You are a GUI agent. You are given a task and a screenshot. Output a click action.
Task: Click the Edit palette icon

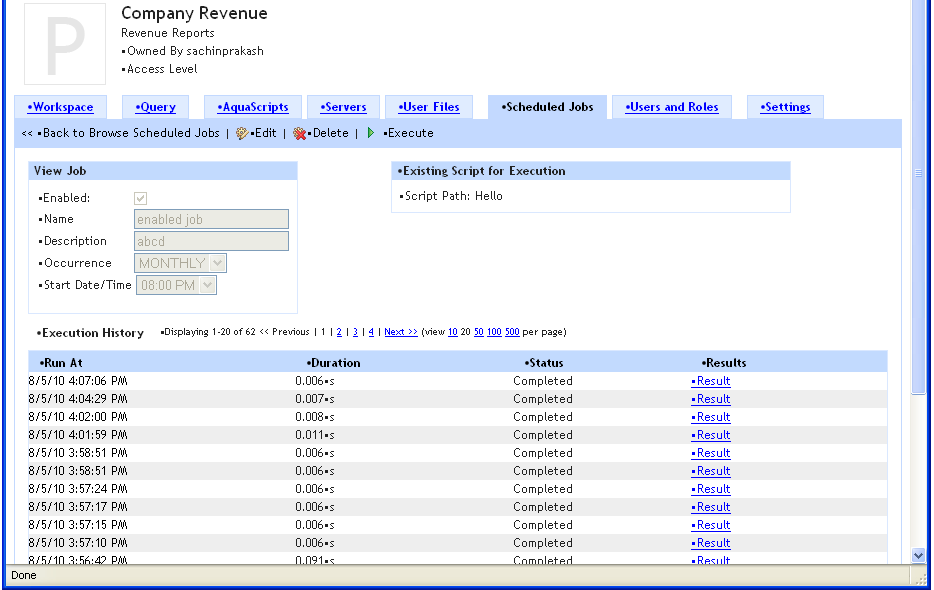click(x=242, y=133)
